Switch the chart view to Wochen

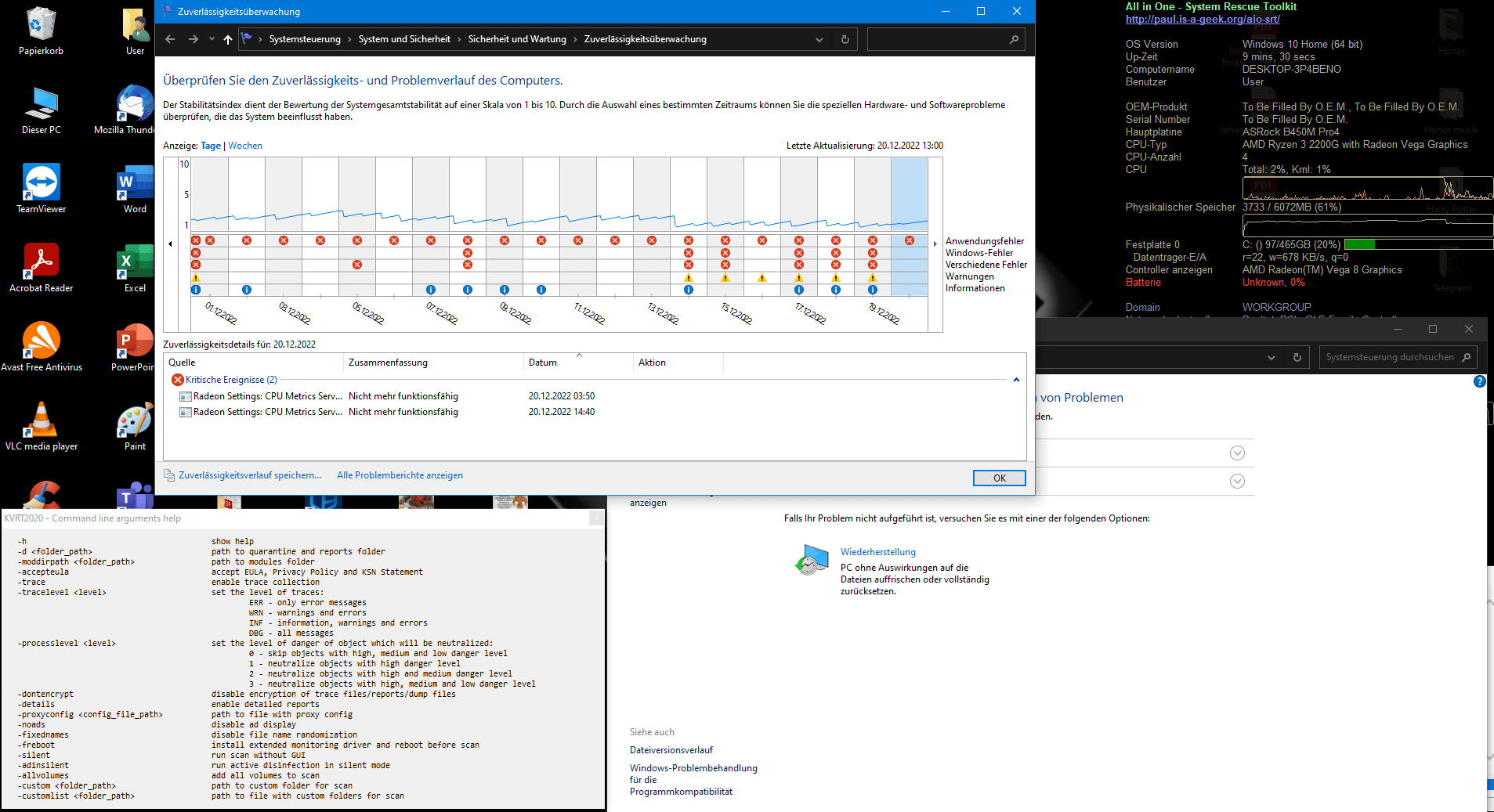(x=245, y=146)
